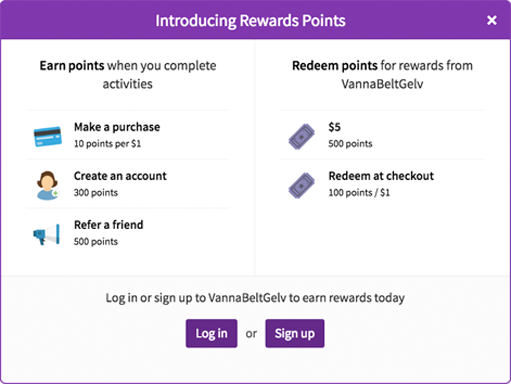Select the Create an account activity
The height and width of the screenshot is (384, 511).
tap(120, 176)
